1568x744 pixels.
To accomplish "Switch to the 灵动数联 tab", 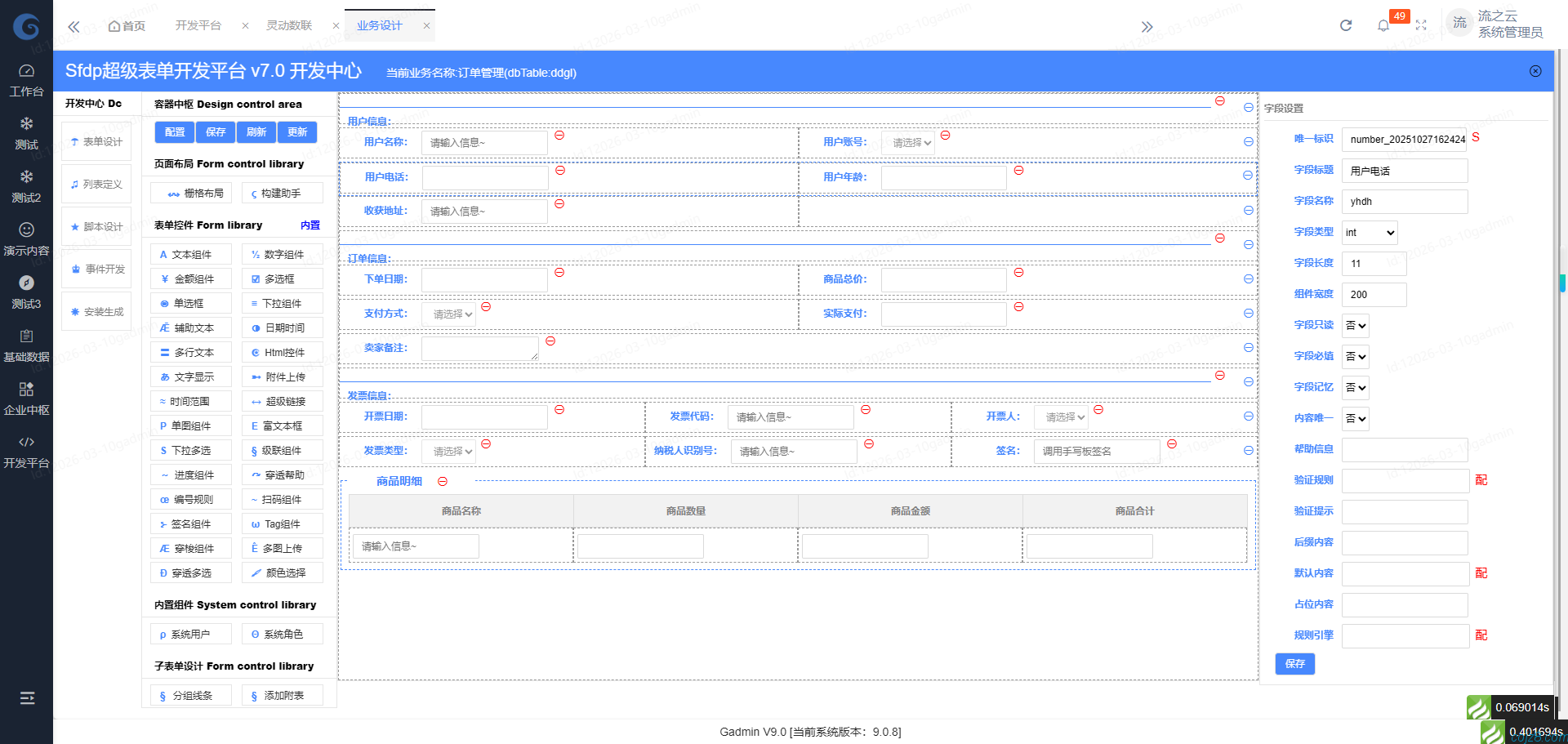I will 289,25.
